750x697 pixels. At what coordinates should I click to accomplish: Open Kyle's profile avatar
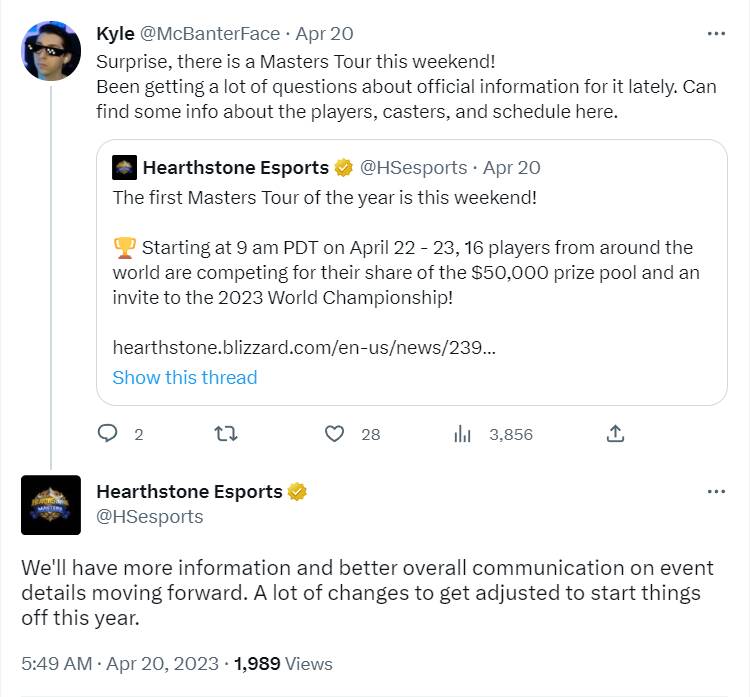pos(51,51)
